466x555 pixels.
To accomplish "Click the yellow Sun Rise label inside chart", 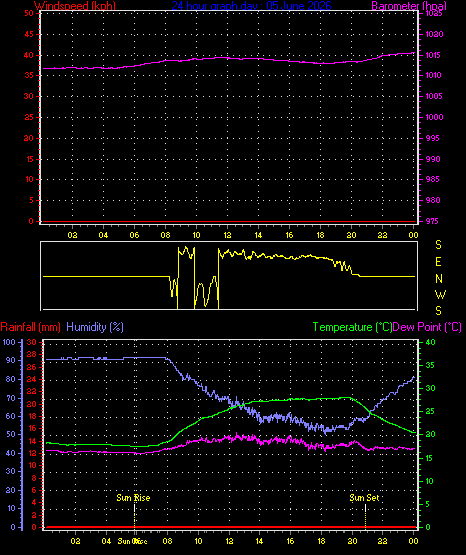I will pyautogui.click(x=133, y=498).
